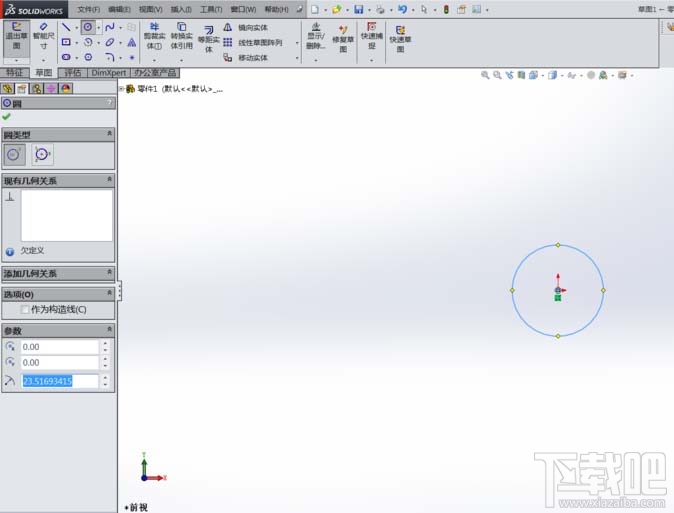Open the 帮助(H) menu

coord(276,9)
